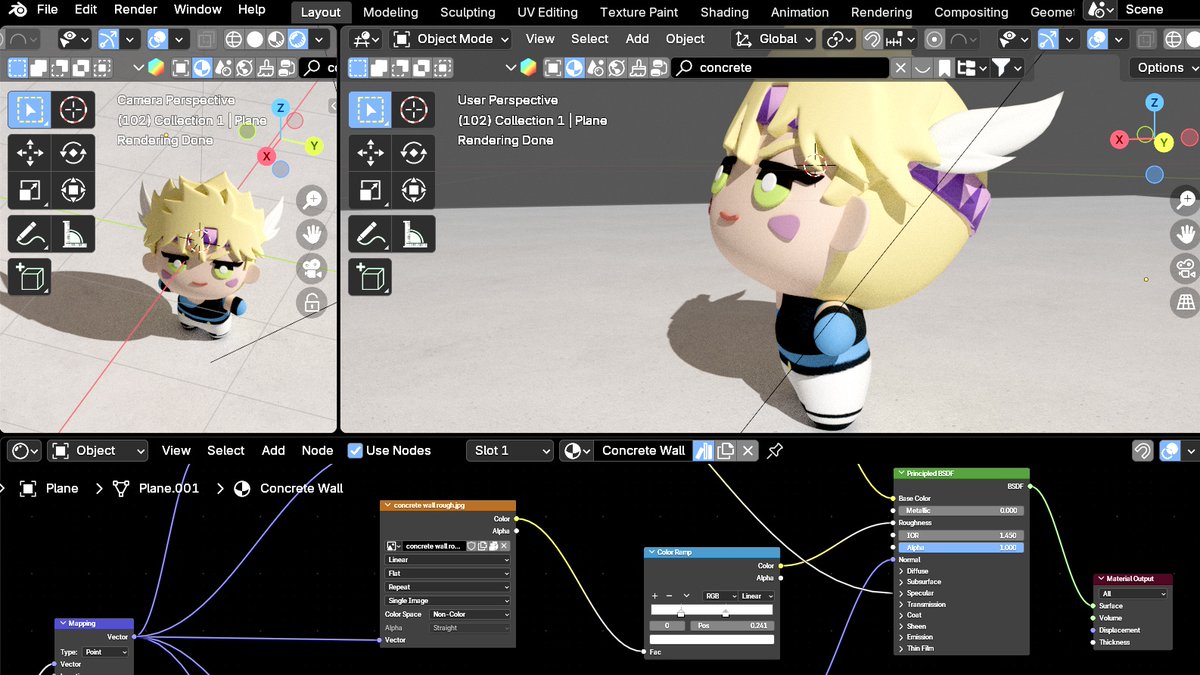Switch Camera Perspective viewport to solid shading
The image size is (1200, 675).
pos(254,40)
